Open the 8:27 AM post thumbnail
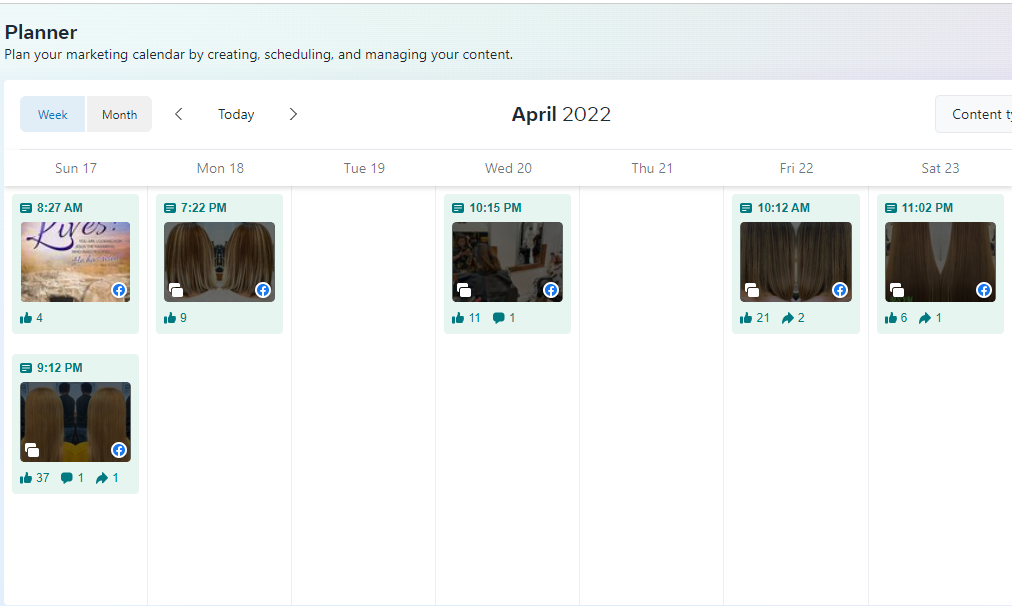The image size is (1012, 606). pos(76,261)
